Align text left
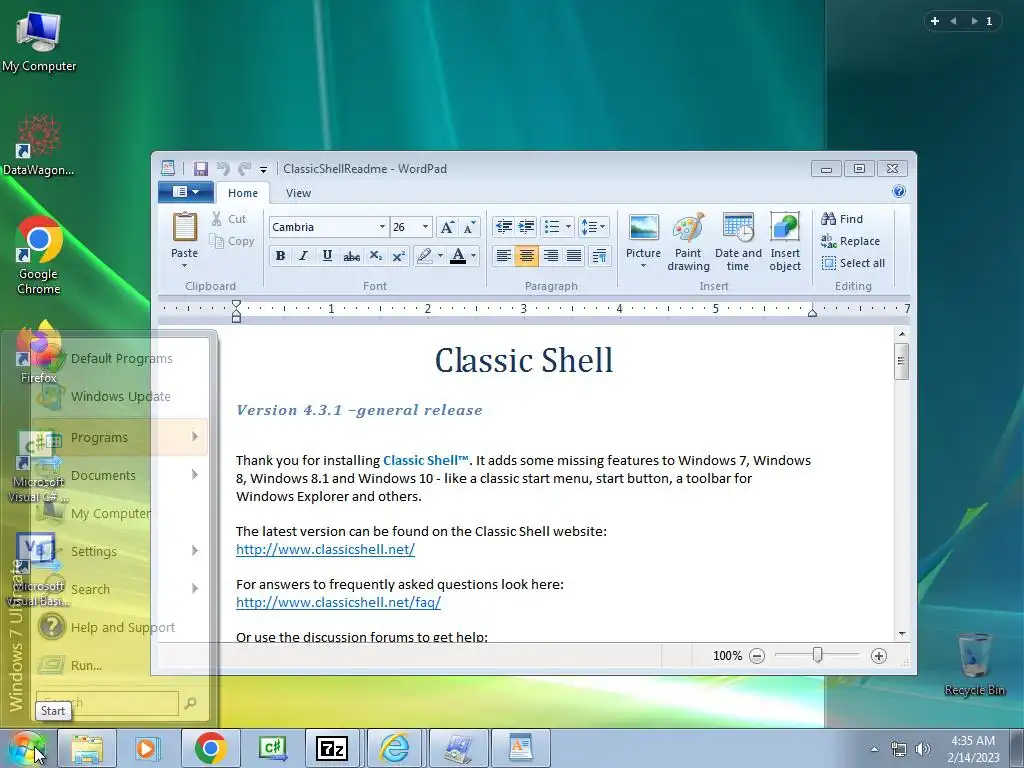Viewport: 1024px width, 768px height. coord(503,255)
